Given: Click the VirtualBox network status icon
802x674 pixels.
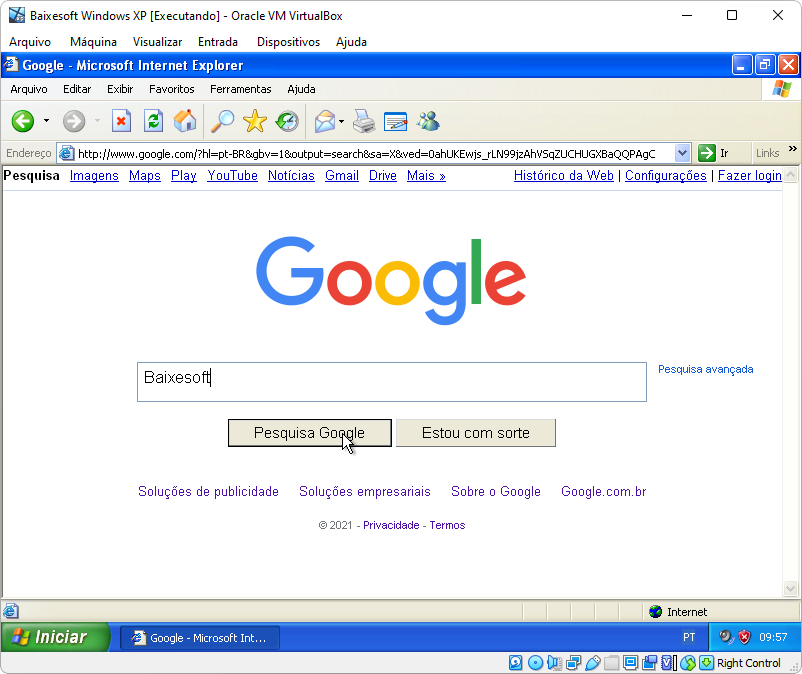Looking at the screenshot, I should (573, 663).
